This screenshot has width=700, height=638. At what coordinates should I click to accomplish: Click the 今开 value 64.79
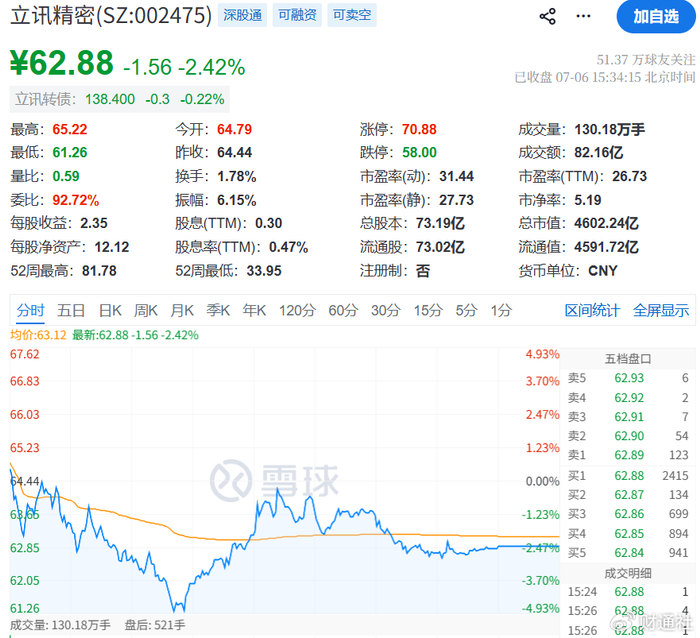click(234, 129)
